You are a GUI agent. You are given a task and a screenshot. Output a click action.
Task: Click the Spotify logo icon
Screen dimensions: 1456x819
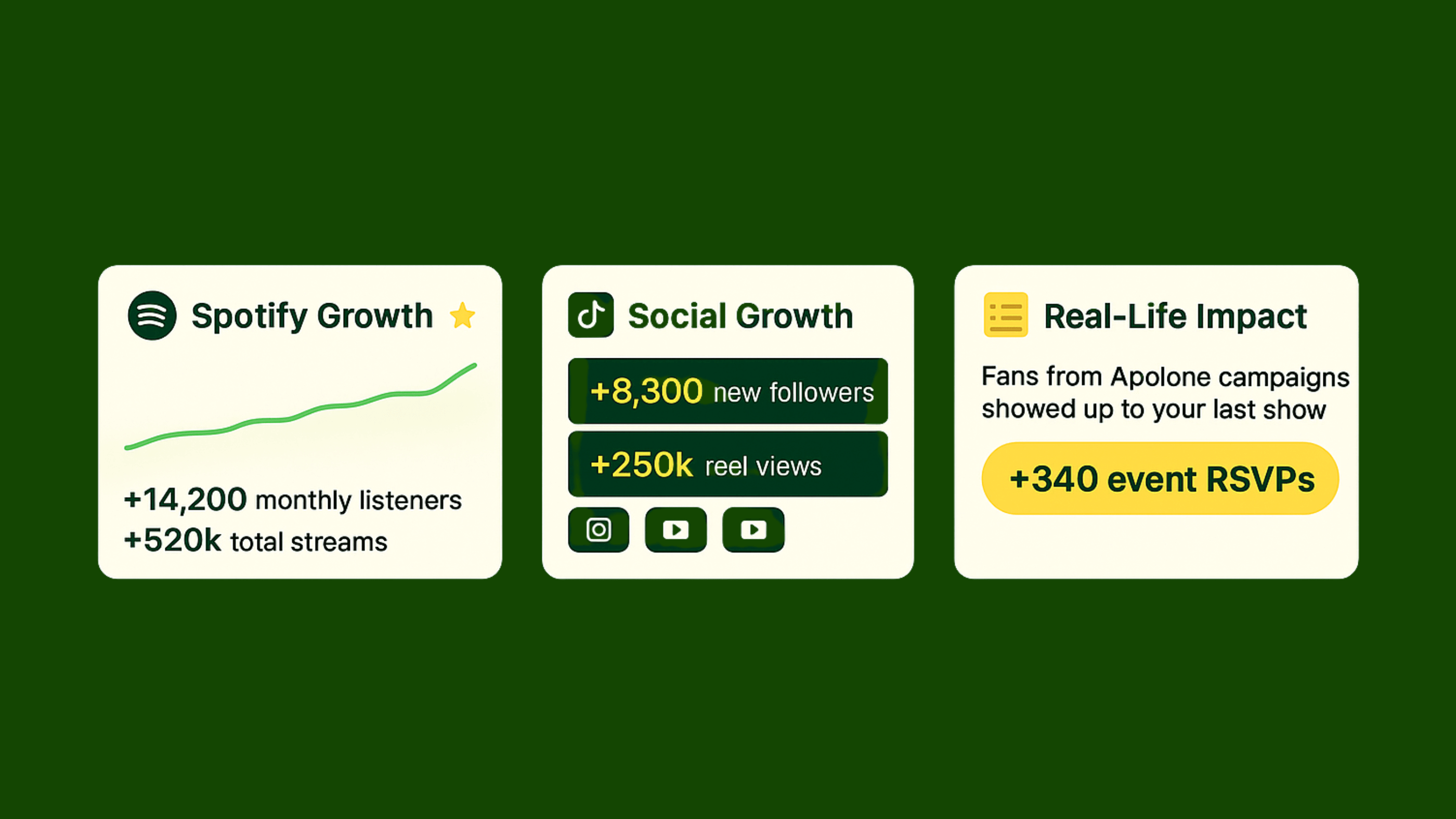(152, 316)
